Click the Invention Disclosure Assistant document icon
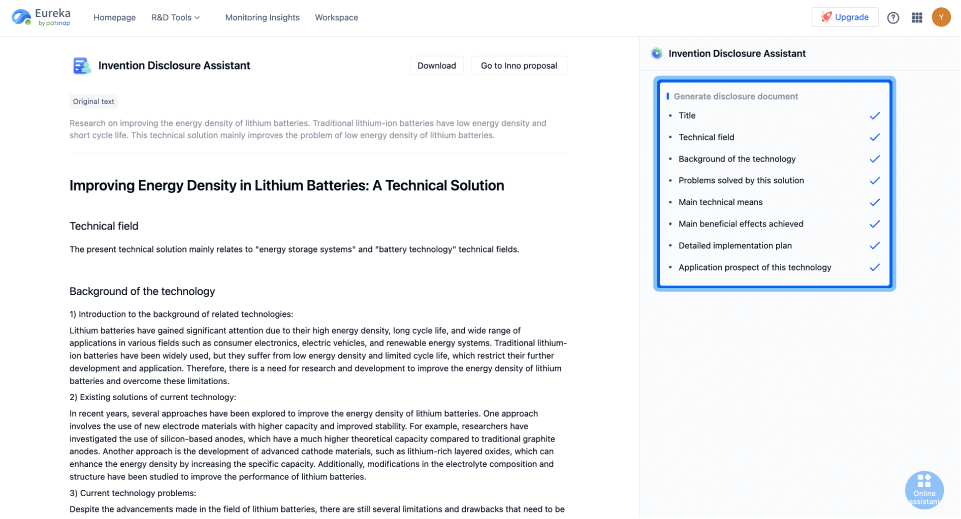 pyautogui.click(x=81, y=66)
